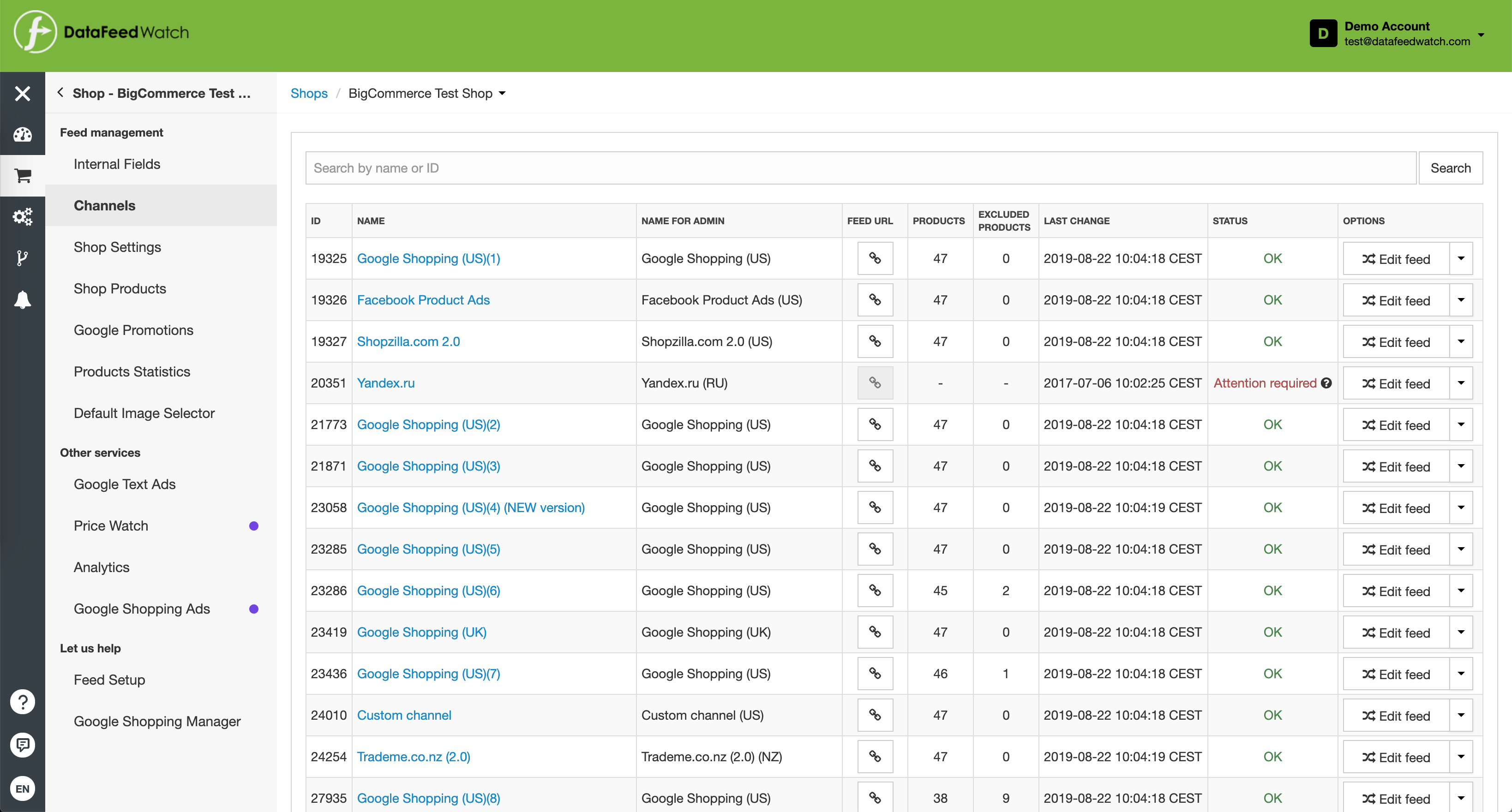Viewport: 1512px width, 812px height.
Task: Click the git-branch icon in sidebar
Action: click(x=22, y=258)
